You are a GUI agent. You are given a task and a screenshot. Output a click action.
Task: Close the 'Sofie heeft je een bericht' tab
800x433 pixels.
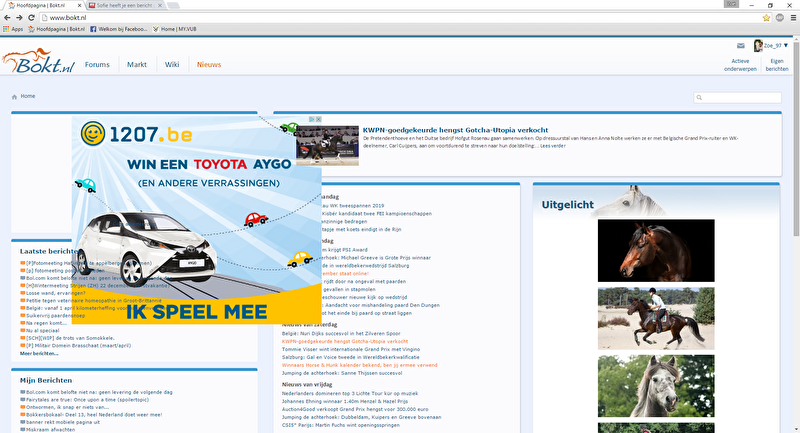pyautogui.click(x=160, y=5)
